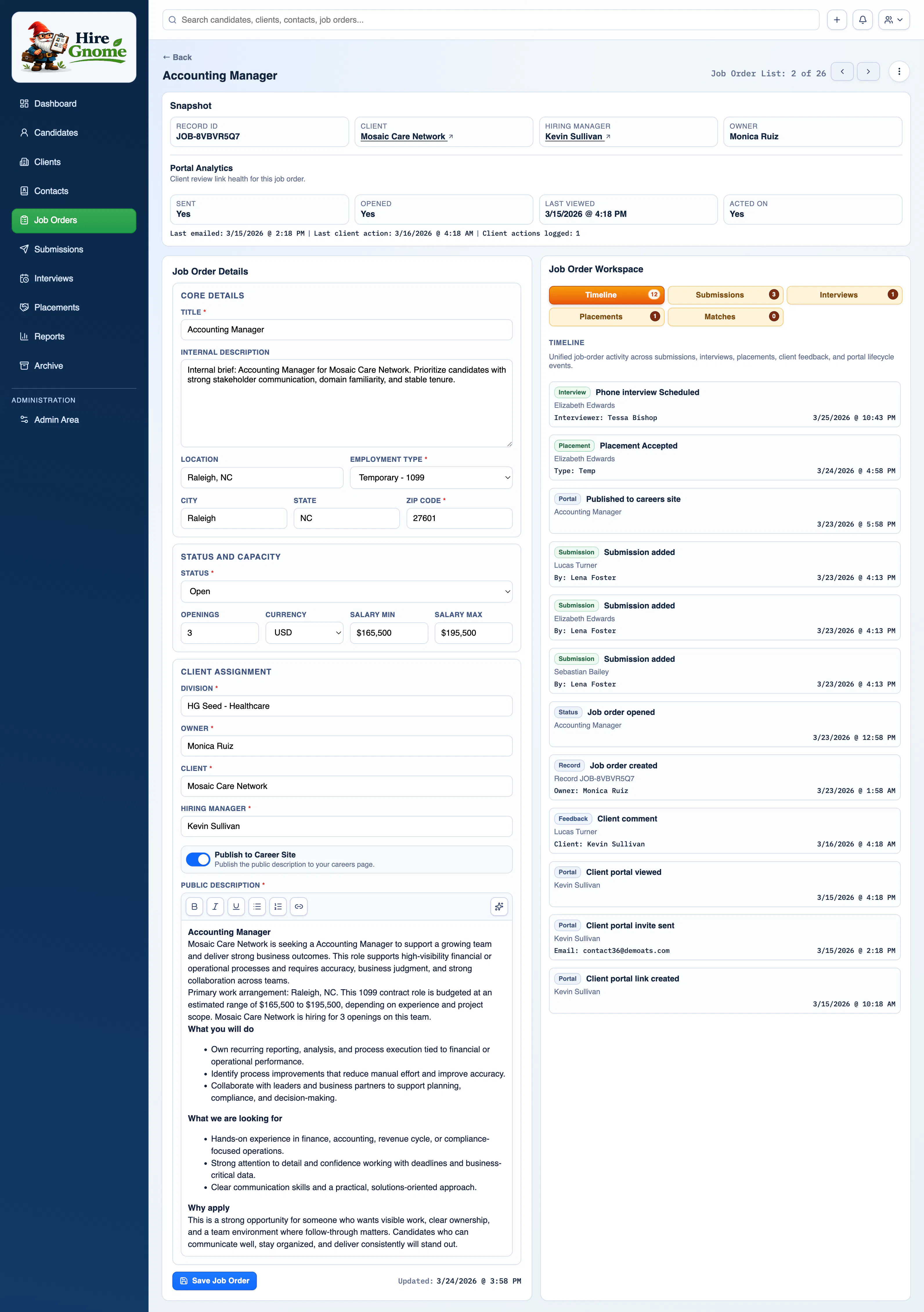Click the Reports sidebar icon
Screen dimensions: 924x1312
pyautogui.click(x=24, y=337)
